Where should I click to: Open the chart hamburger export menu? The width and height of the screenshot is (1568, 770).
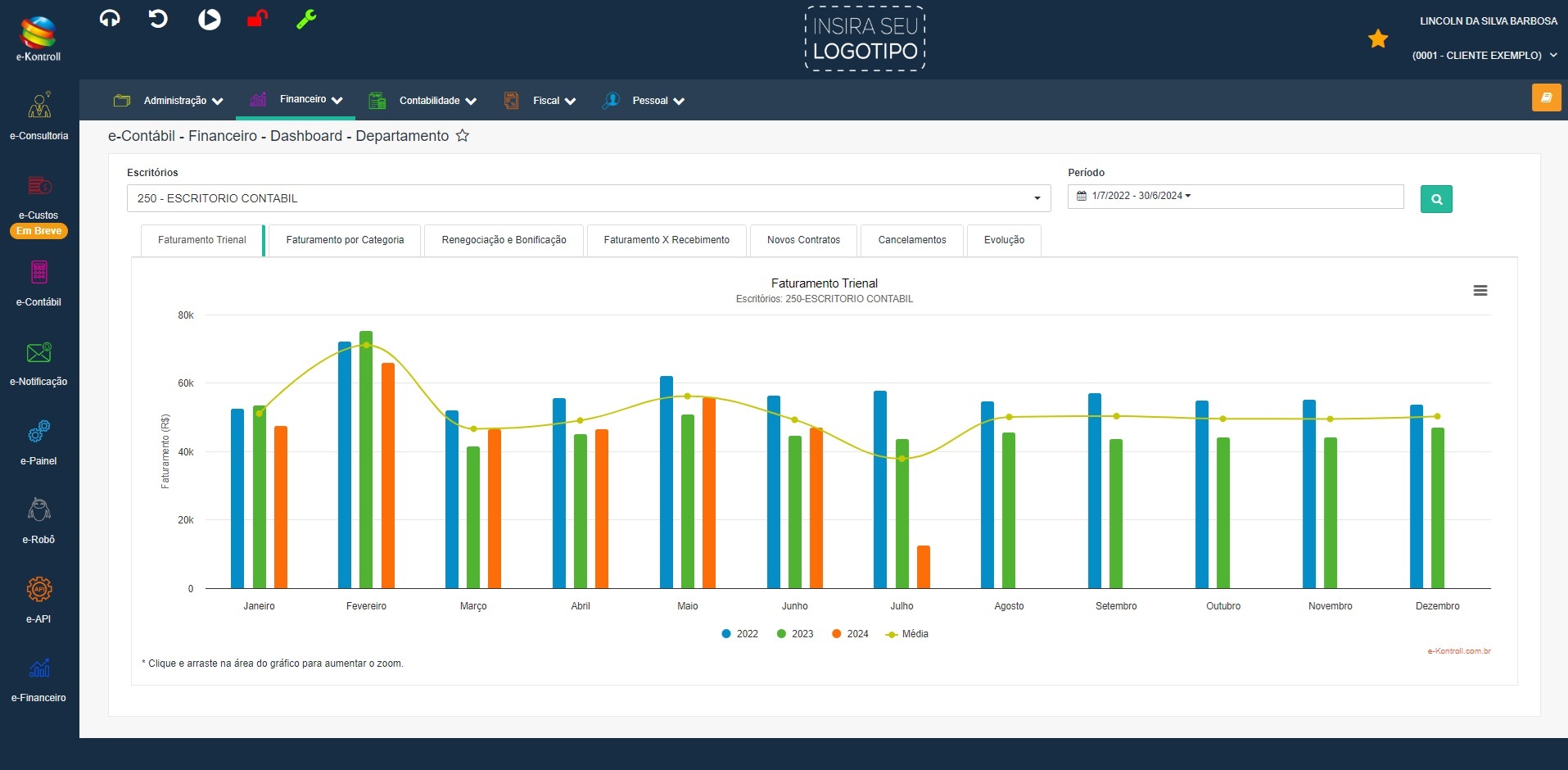click(x=1480, y=291)
